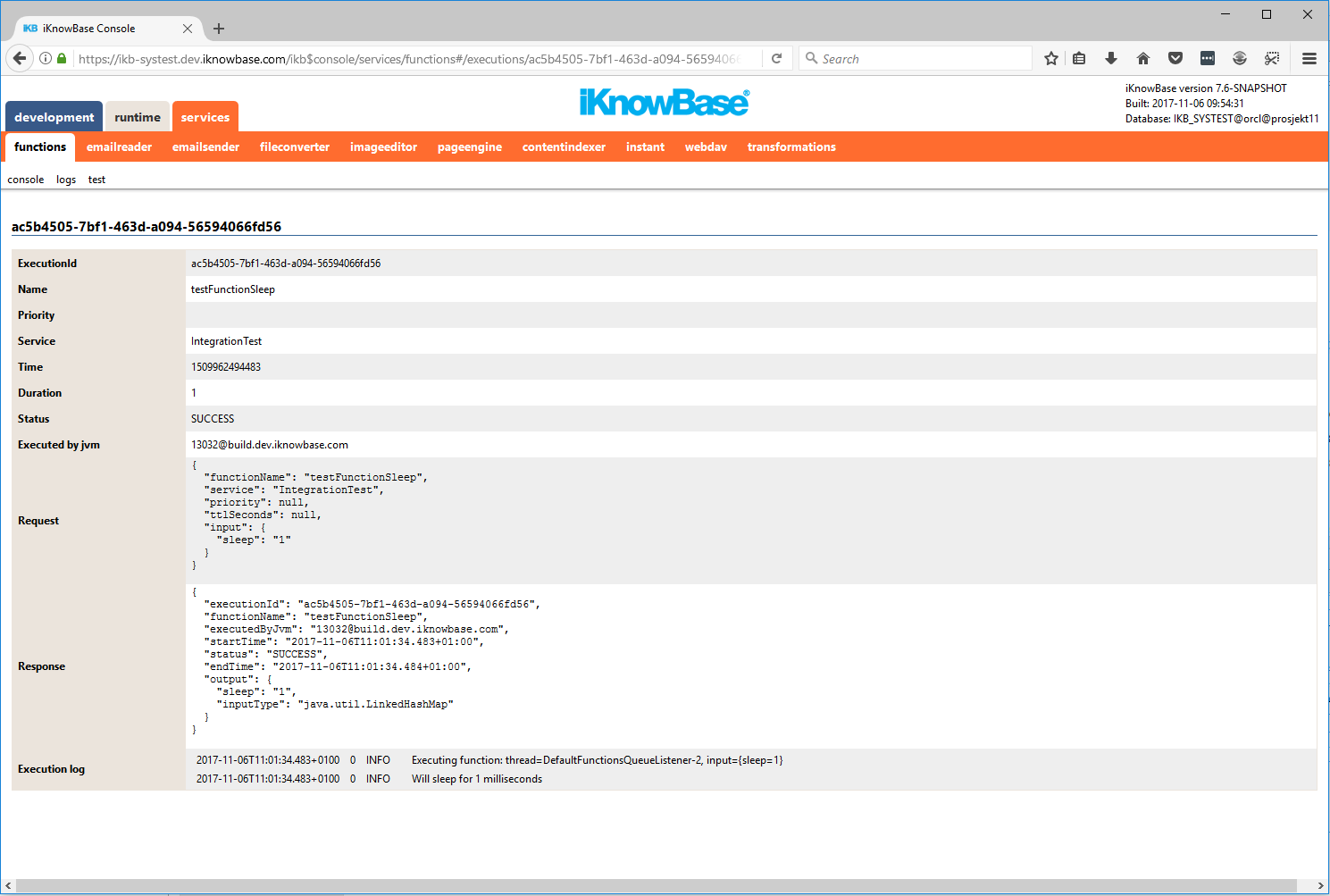
Task: Reload the current page
Action: [777, 59]
